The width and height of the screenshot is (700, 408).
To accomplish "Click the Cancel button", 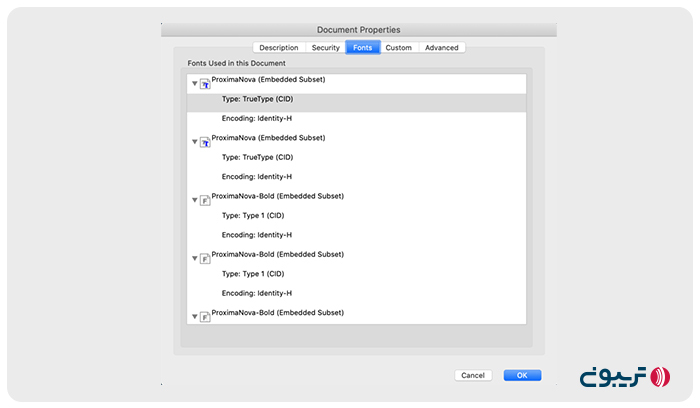I will pos(473,375).
